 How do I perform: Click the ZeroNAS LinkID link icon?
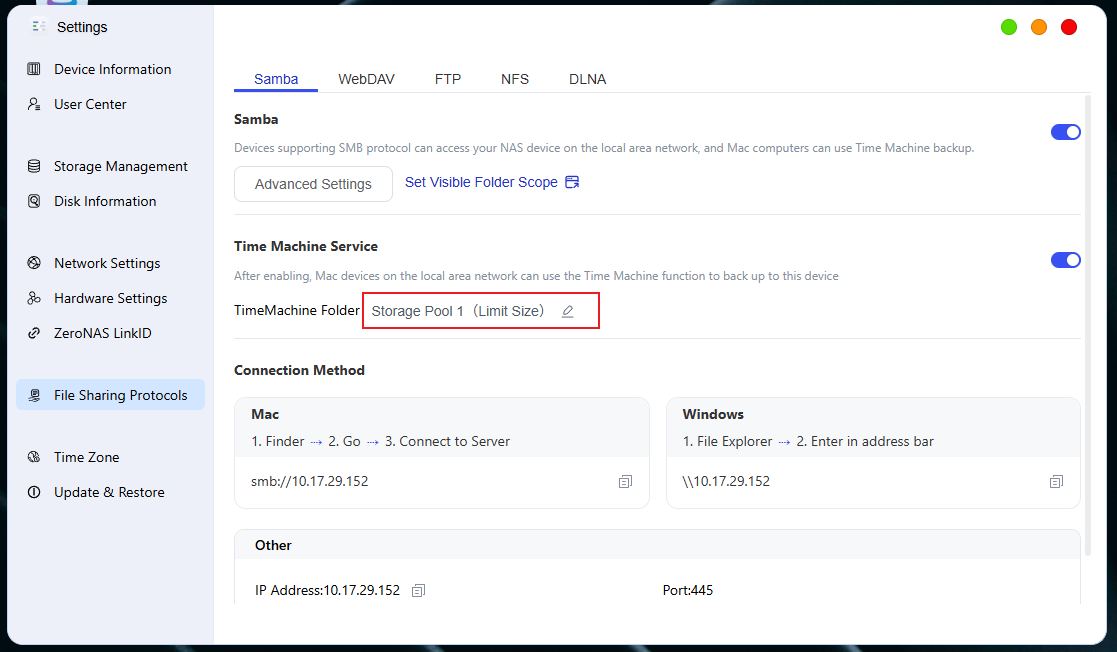(x=33, y=333)
